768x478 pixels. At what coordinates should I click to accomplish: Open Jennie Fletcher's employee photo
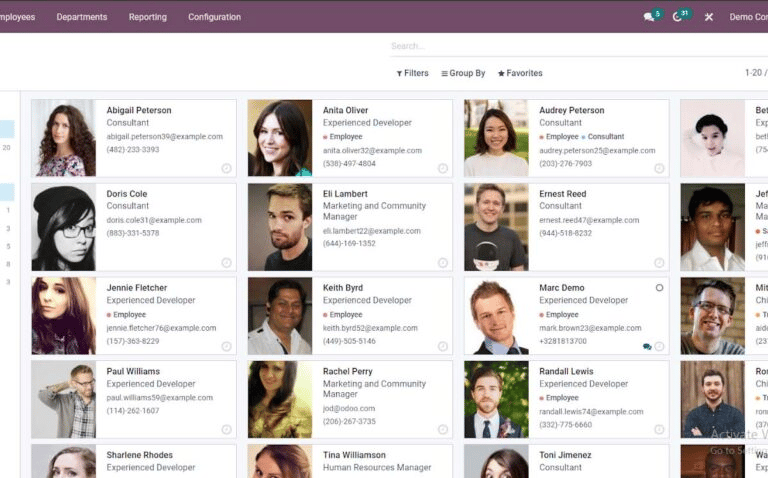point(64,316)
